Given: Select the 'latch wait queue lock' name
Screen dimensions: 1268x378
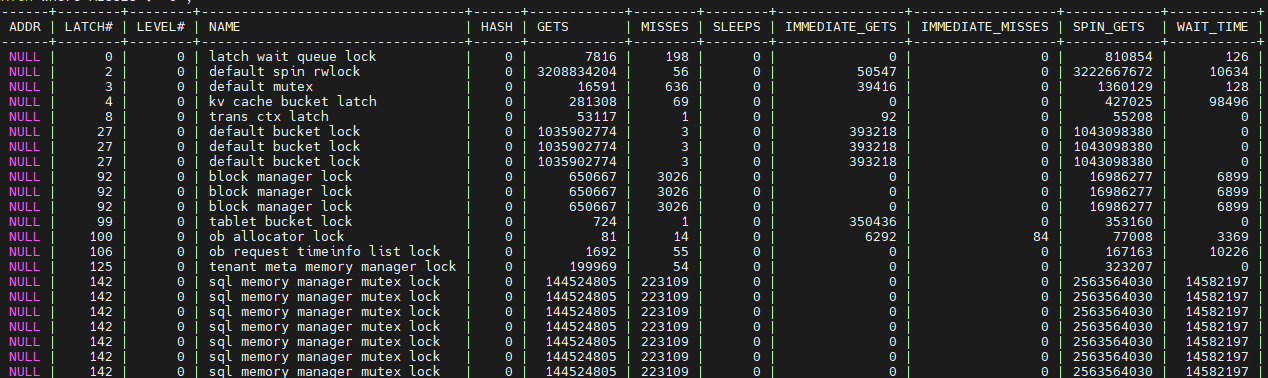Looking at the screenshot, I should (x=292, y=57).
